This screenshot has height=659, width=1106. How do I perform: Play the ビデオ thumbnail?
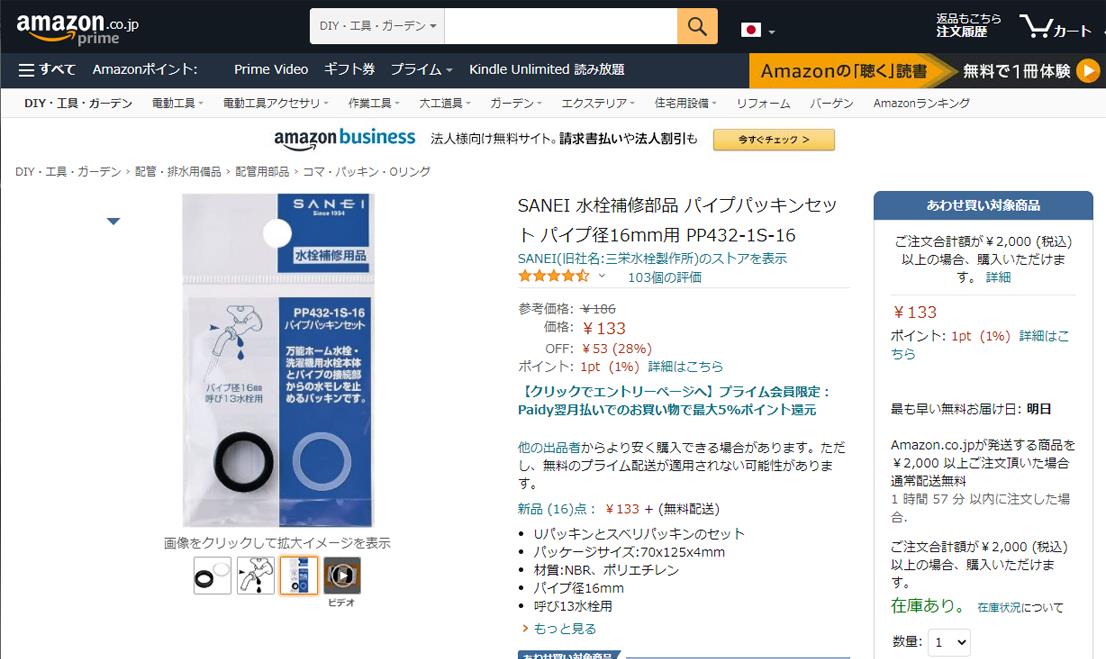point(342,575)
